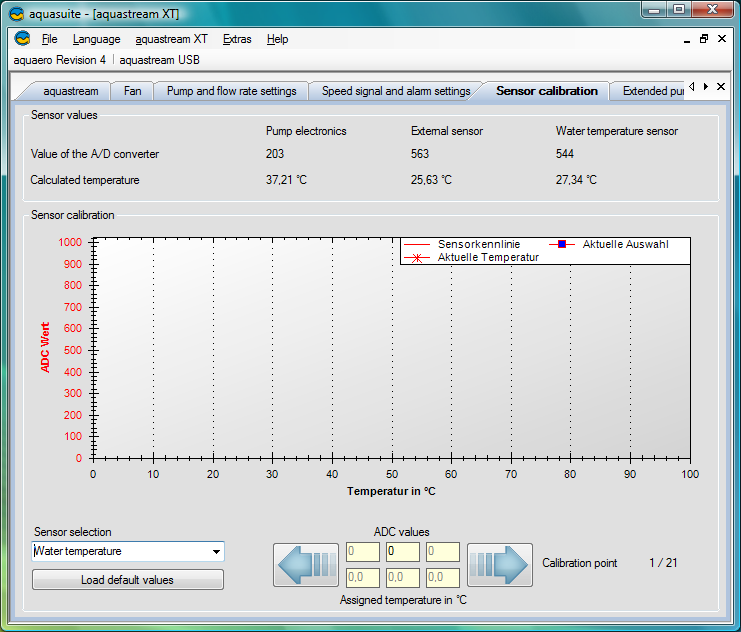The image size is (741, 632).
Task: Click the aquasuite icon in menu bar
Action: [x=22, y=38]
